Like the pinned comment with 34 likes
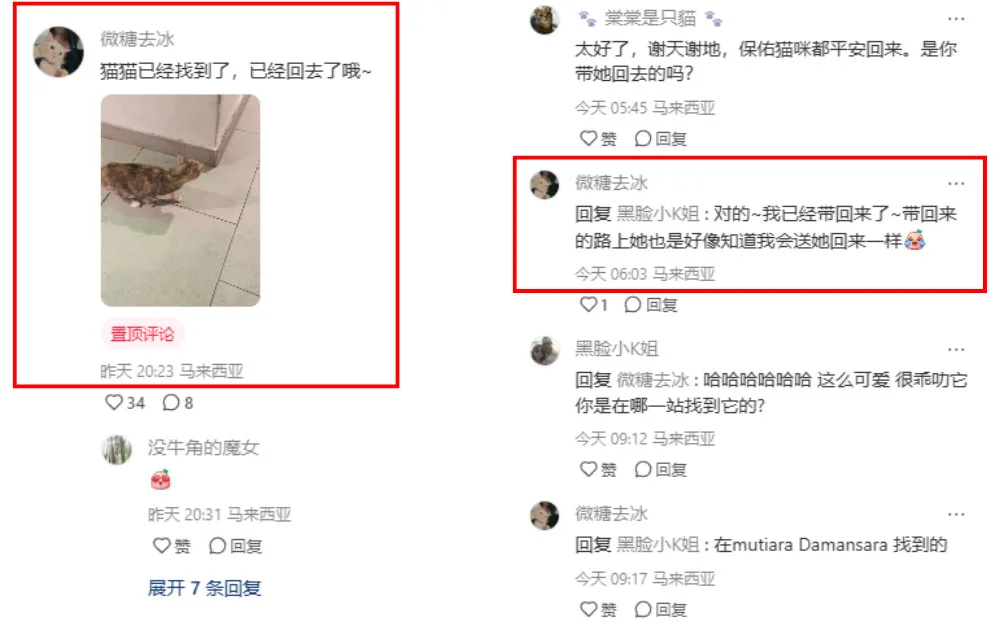The height and width of the screenshot is (623, 1000). coord(125,403)
